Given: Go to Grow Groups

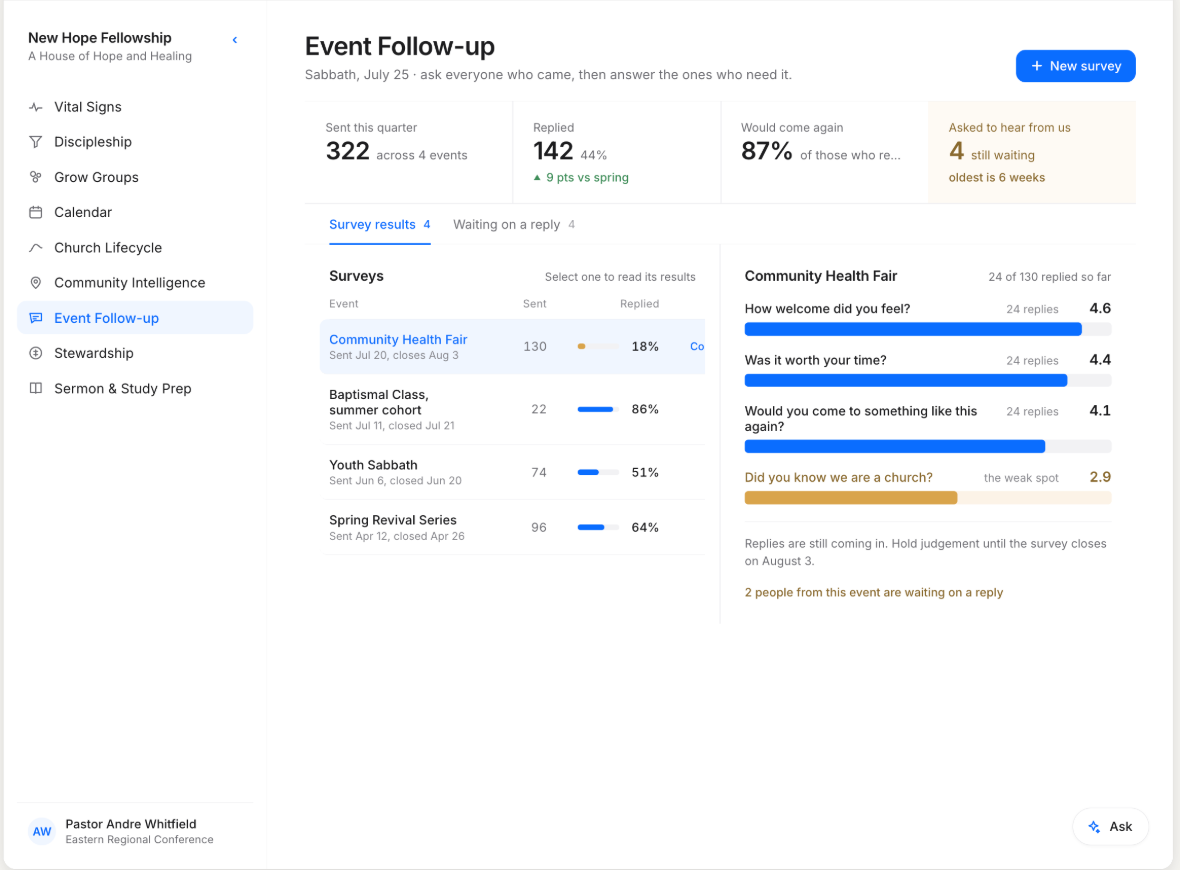Looking at the screenshot, I should (135, 178).
